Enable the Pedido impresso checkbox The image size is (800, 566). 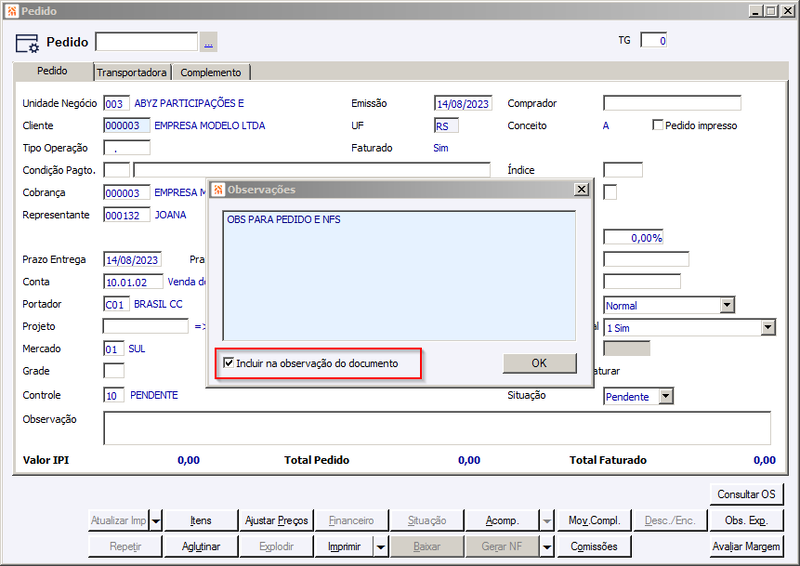[658, 125]
